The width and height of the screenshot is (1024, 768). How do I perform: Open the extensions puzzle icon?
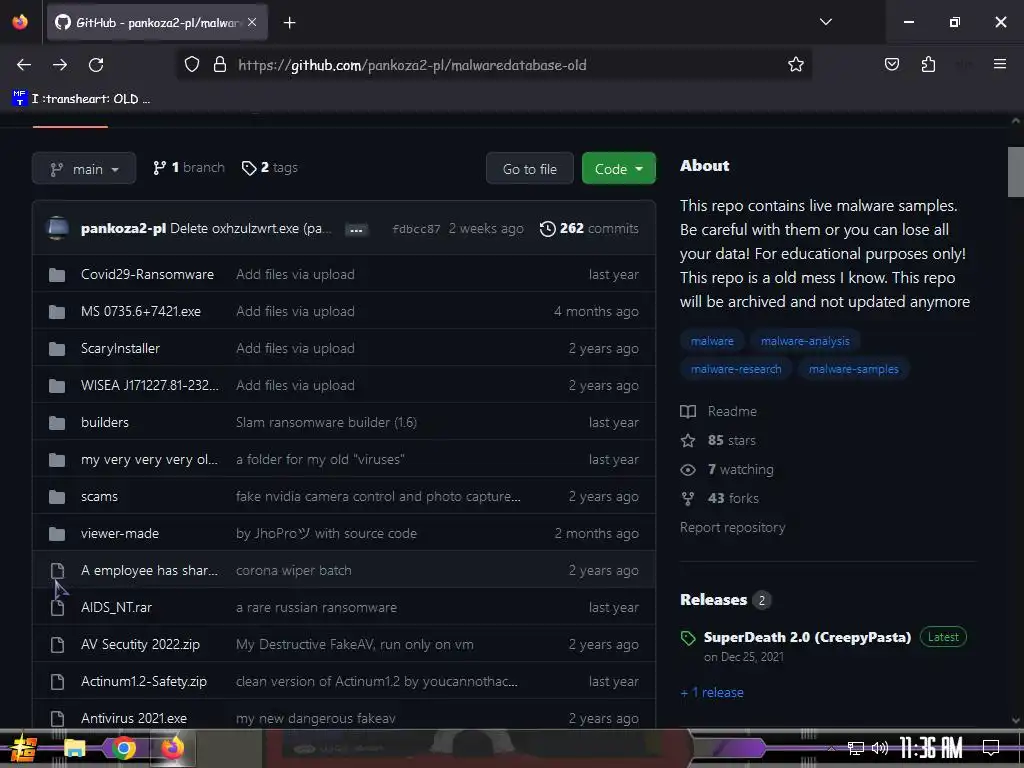pos(928,64)
